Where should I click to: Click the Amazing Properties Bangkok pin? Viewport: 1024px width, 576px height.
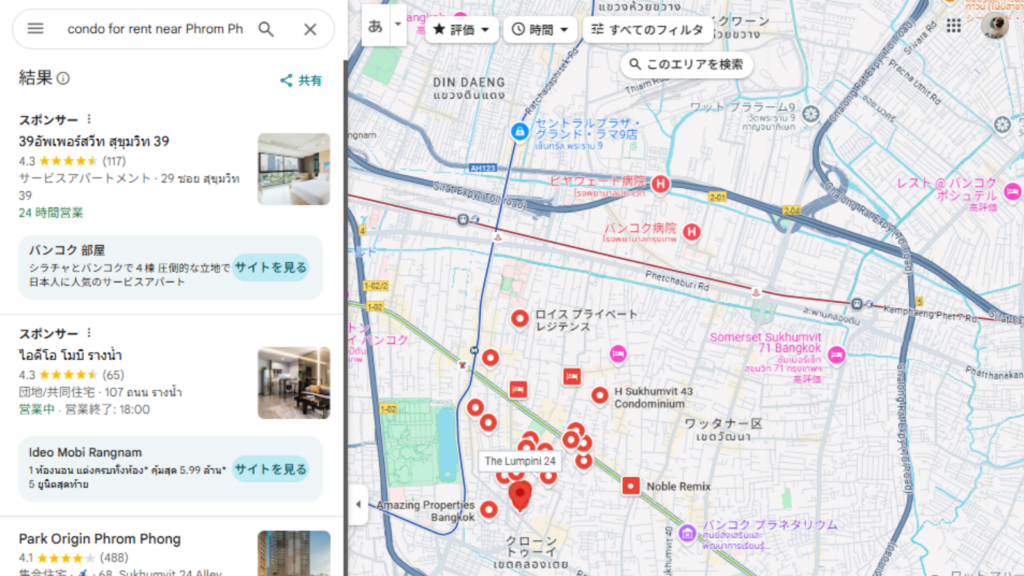488,509
